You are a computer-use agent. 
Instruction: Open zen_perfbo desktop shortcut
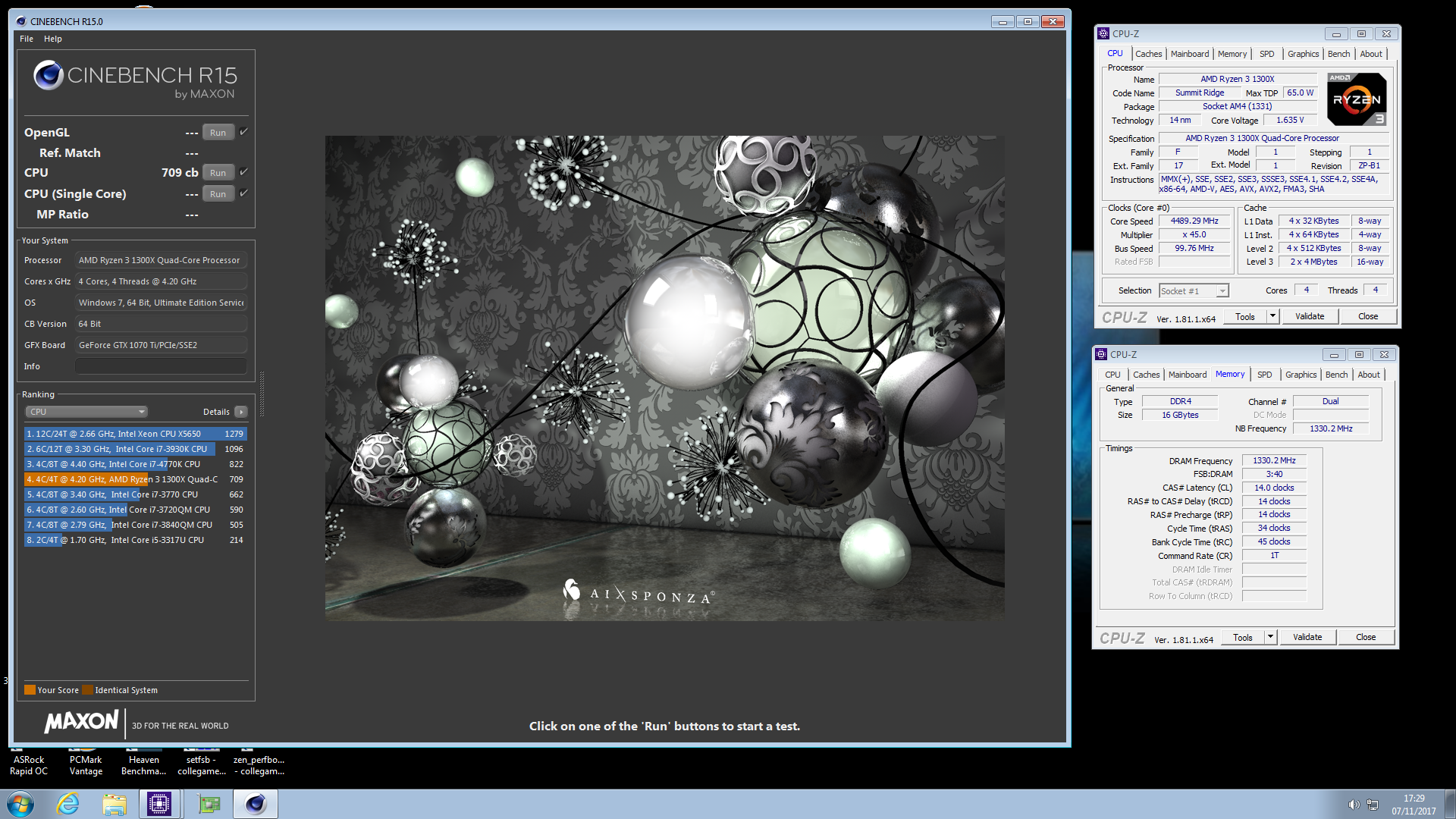[x=259, y=764]
